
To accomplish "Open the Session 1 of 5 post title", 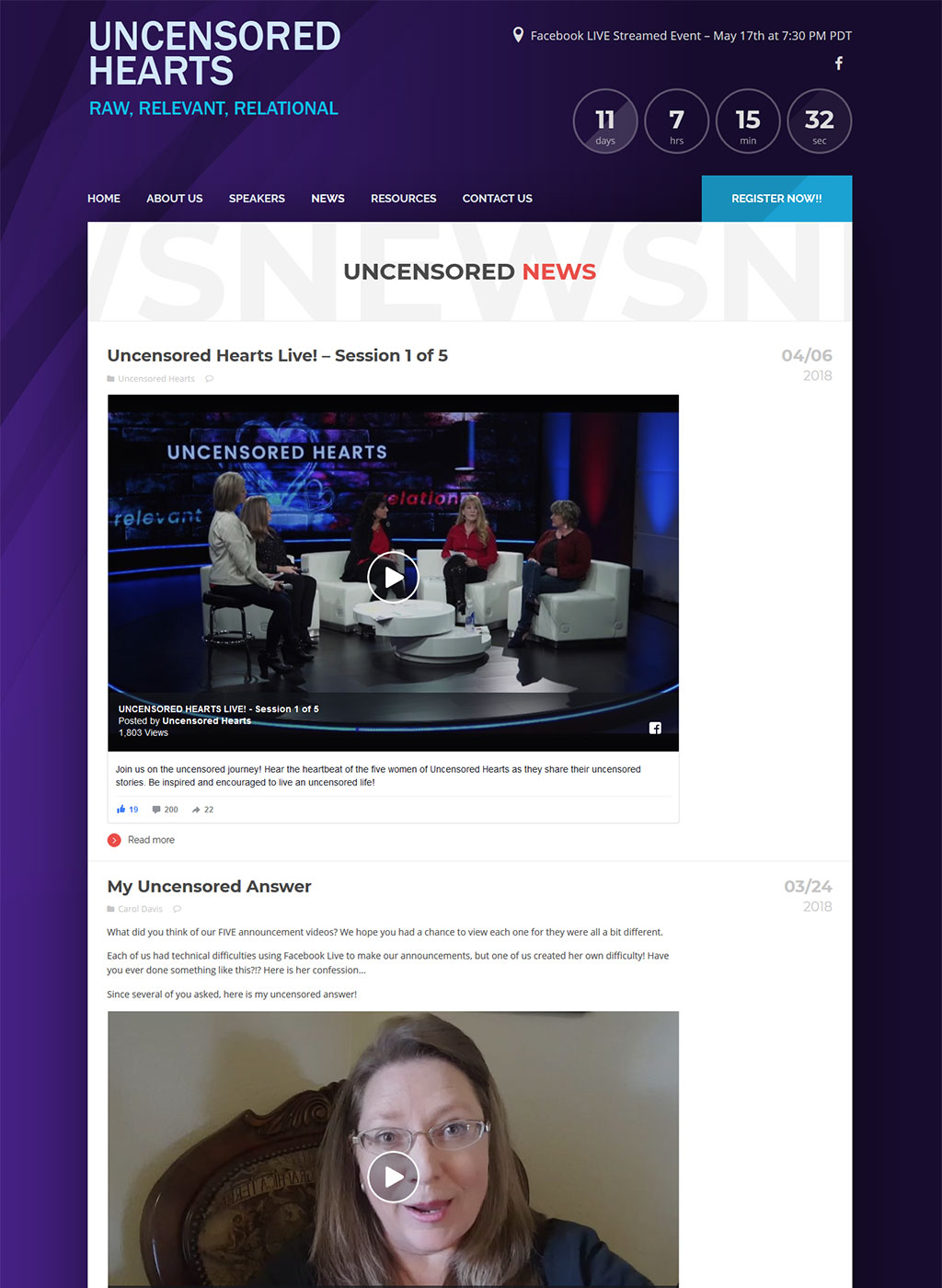I will pos(277,355).
